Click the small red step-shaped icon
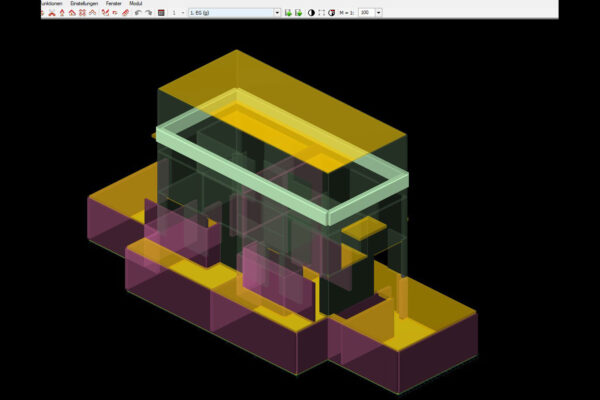Viewport: 600px width, 400px height. [x=115, y=13]
